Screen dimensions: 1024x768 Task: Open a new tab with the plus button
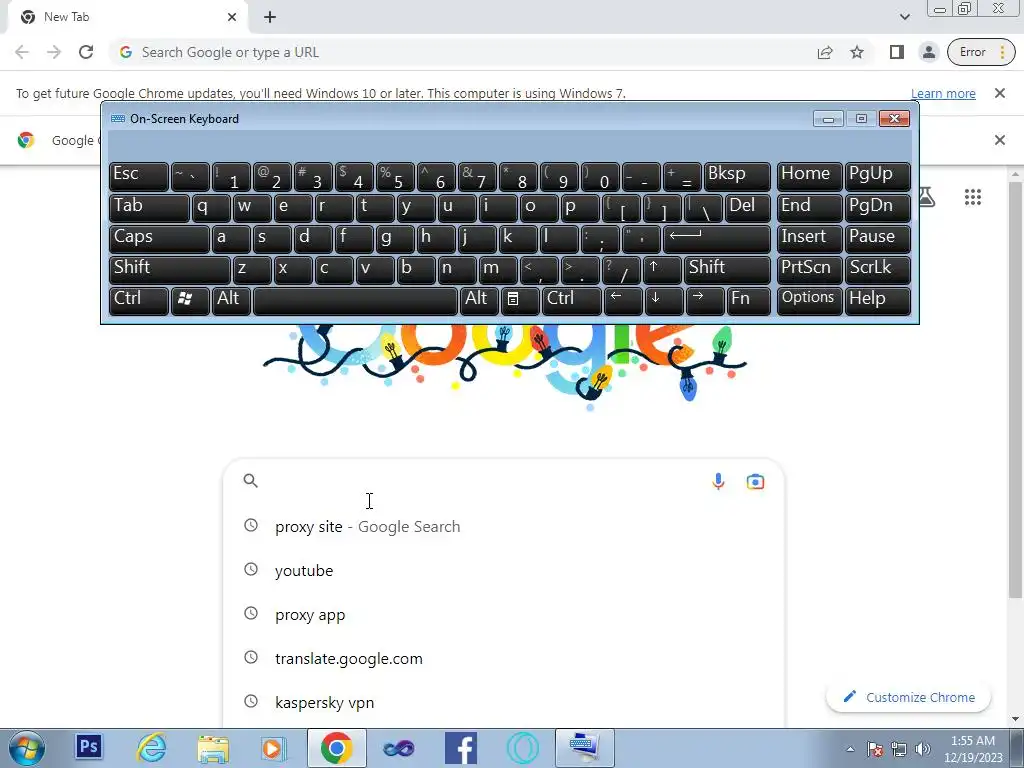tap(270, 17)
